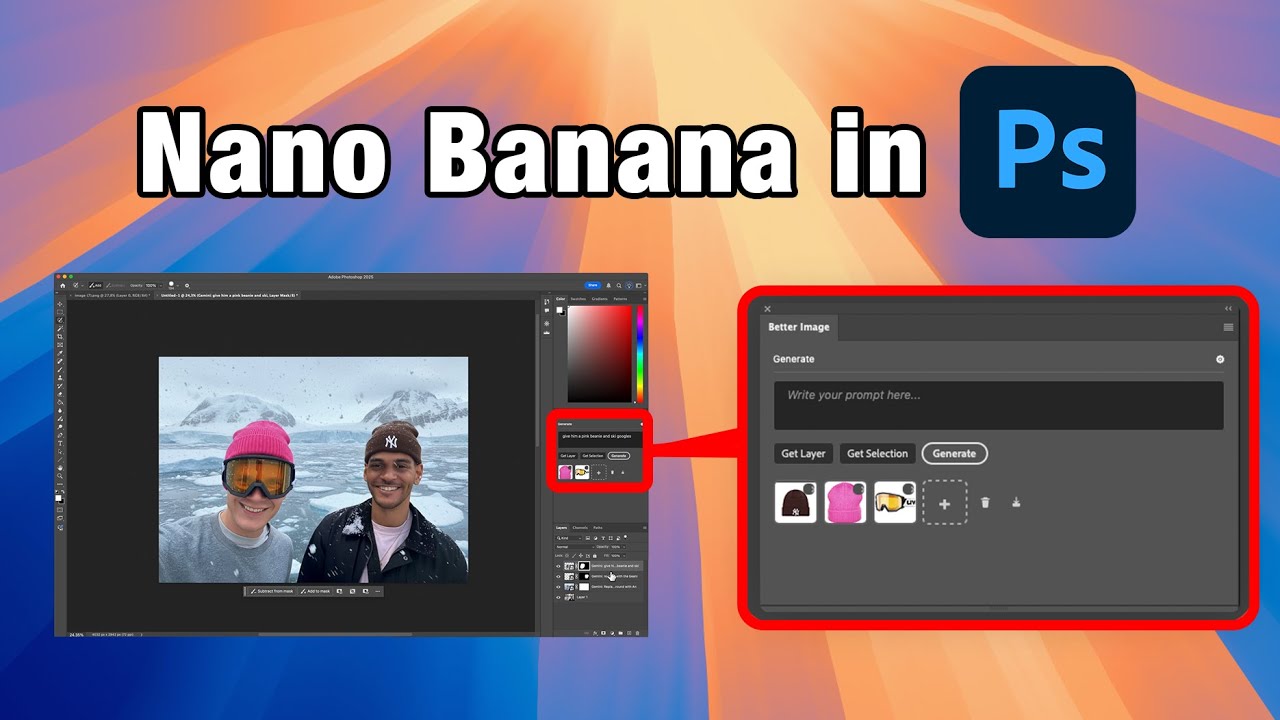The image size is (1280, 720).
Task: Click the Home icon in Photoshop options bar
Action: tap(63, 286)
